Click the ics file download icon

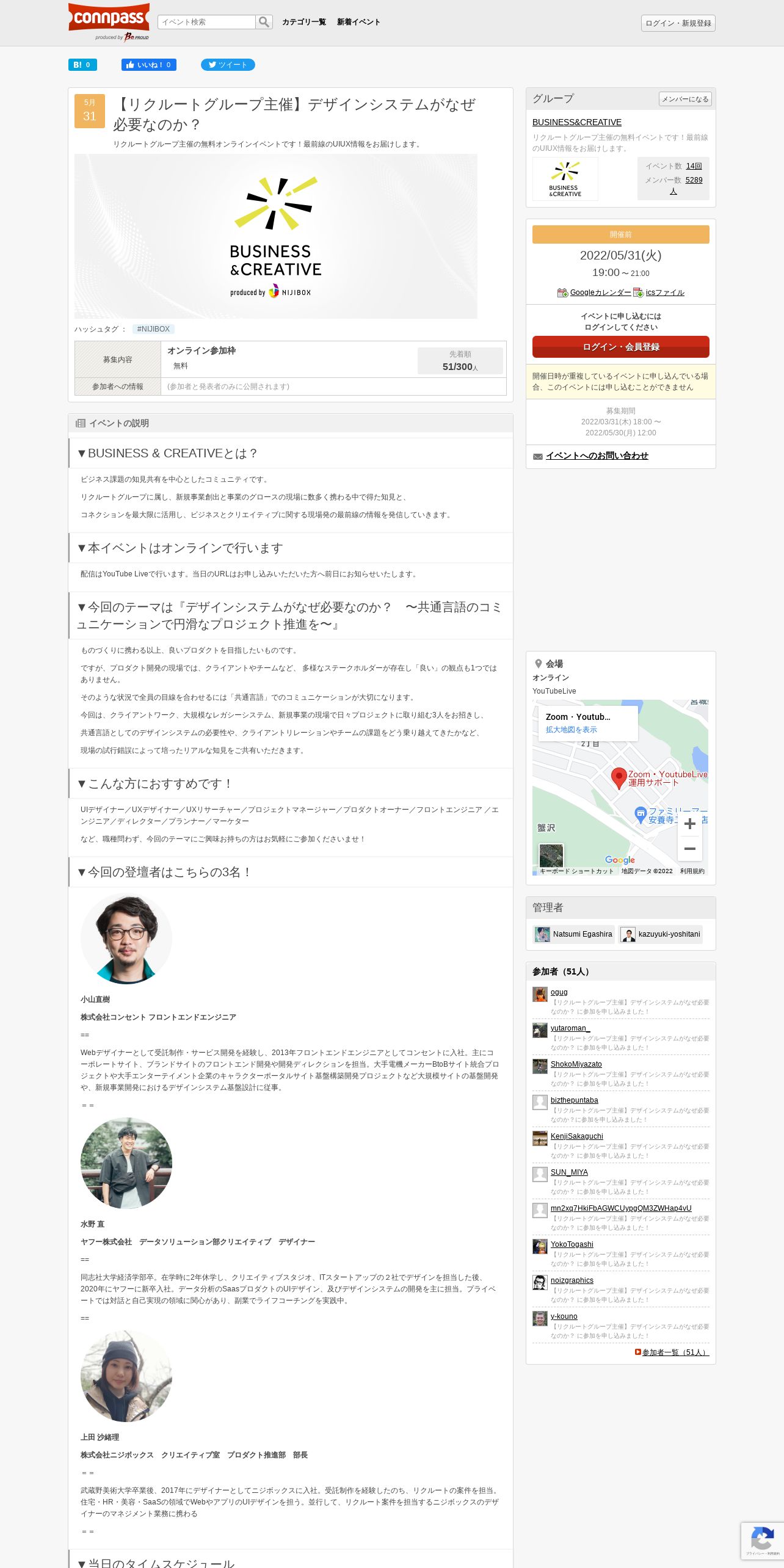point(638,293)
